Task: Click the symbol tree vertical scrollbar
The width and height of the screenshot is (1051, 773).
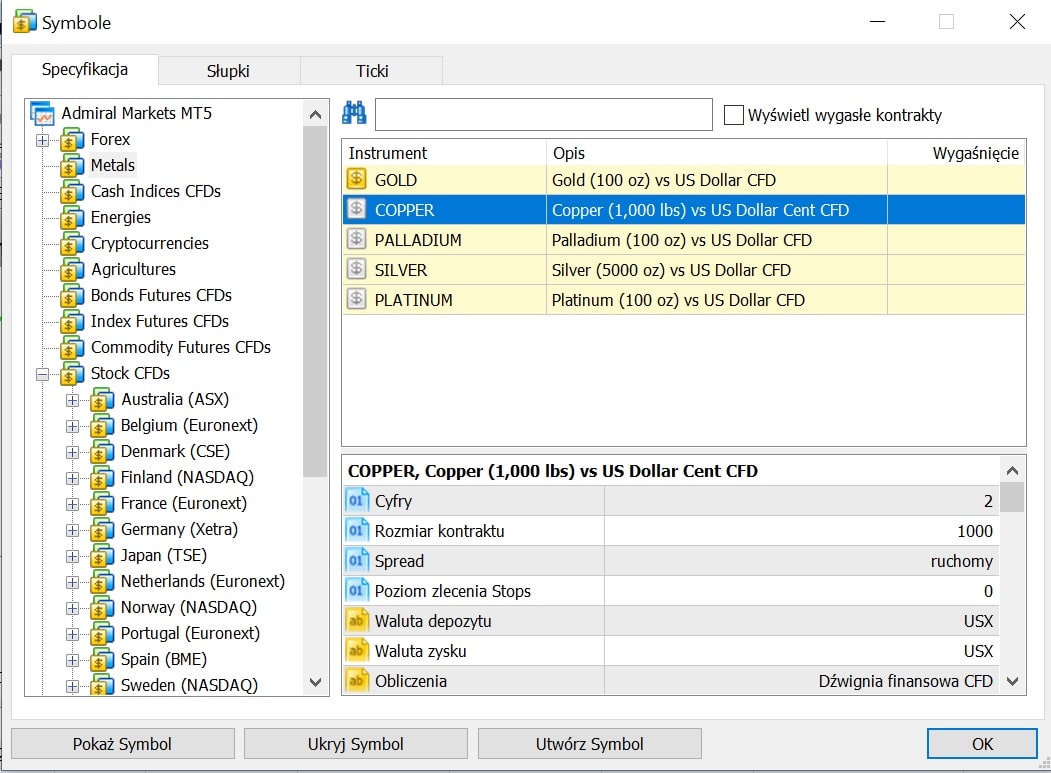Action: point(315,300)
